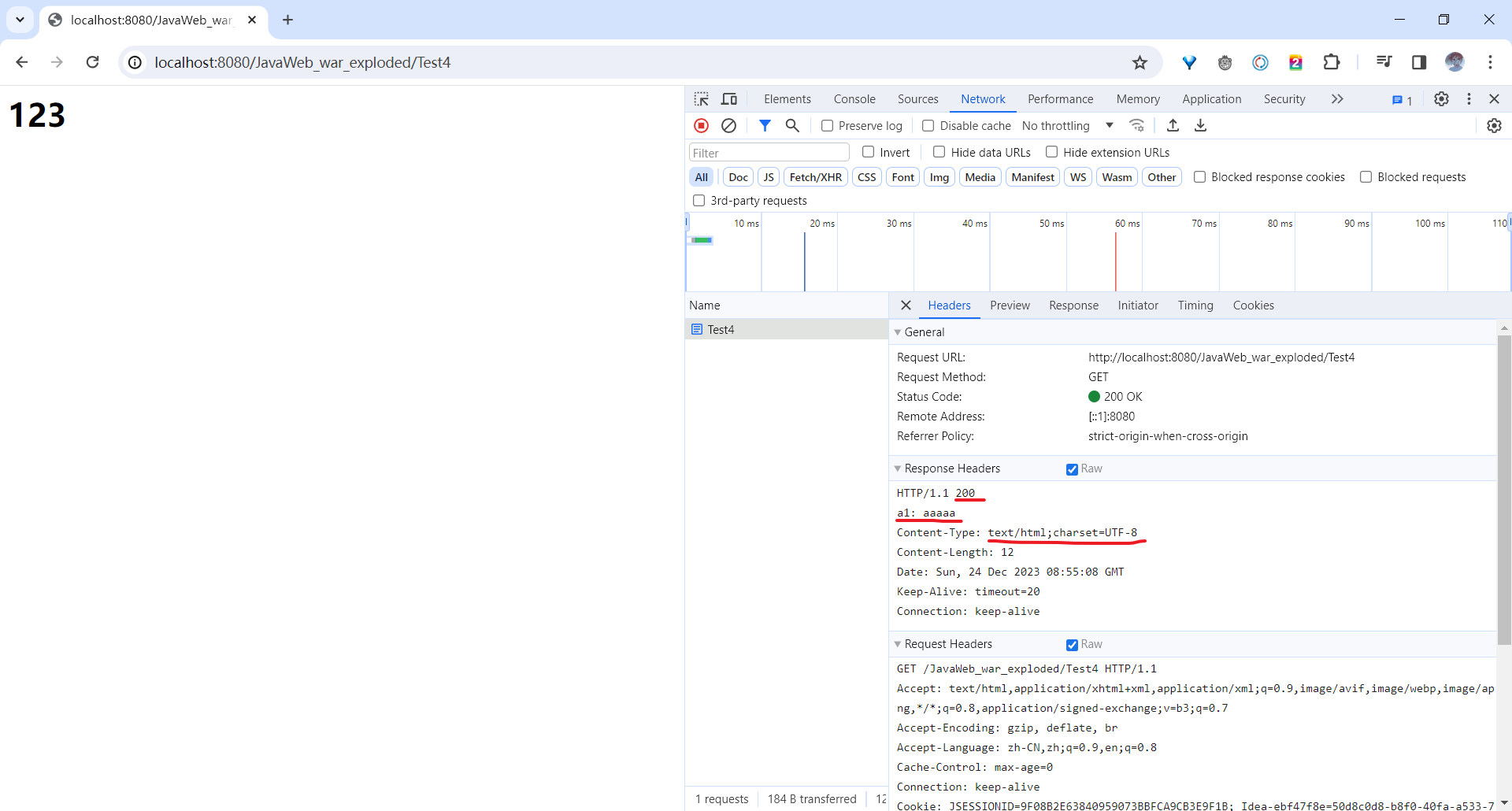
Task: Export HAR file download icon
Action: [1200, 125]
